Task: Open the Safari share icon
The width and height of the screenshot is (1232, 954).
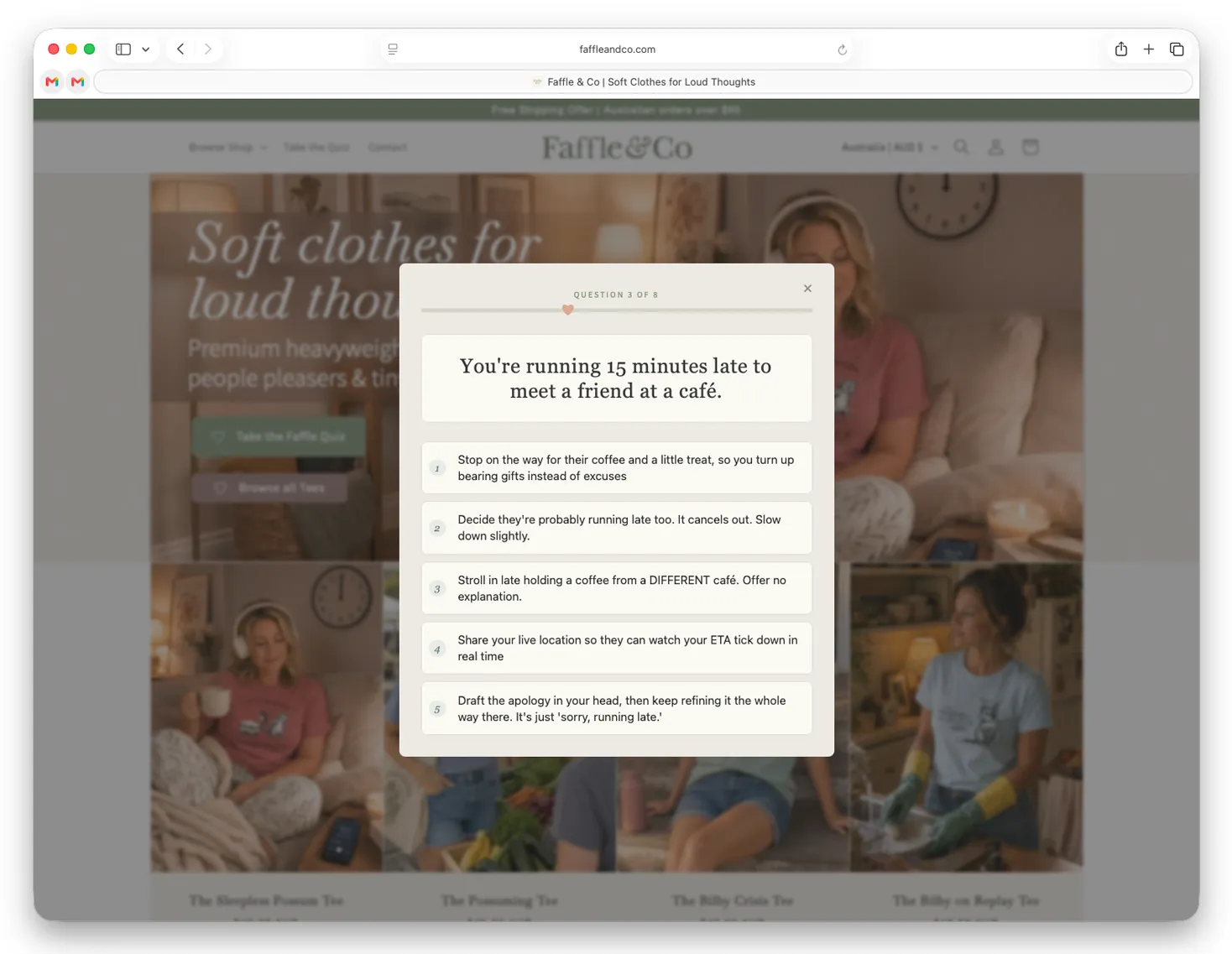Action: 1121,50
